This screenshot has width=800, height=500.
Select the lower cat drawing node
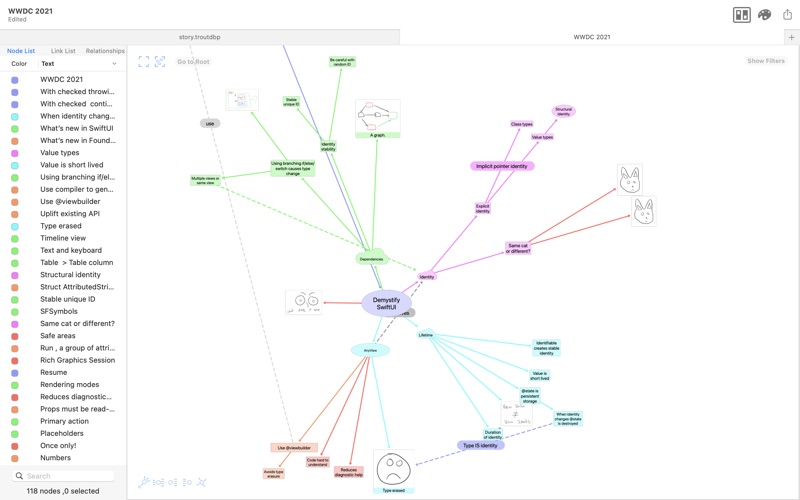pos(643,211)
